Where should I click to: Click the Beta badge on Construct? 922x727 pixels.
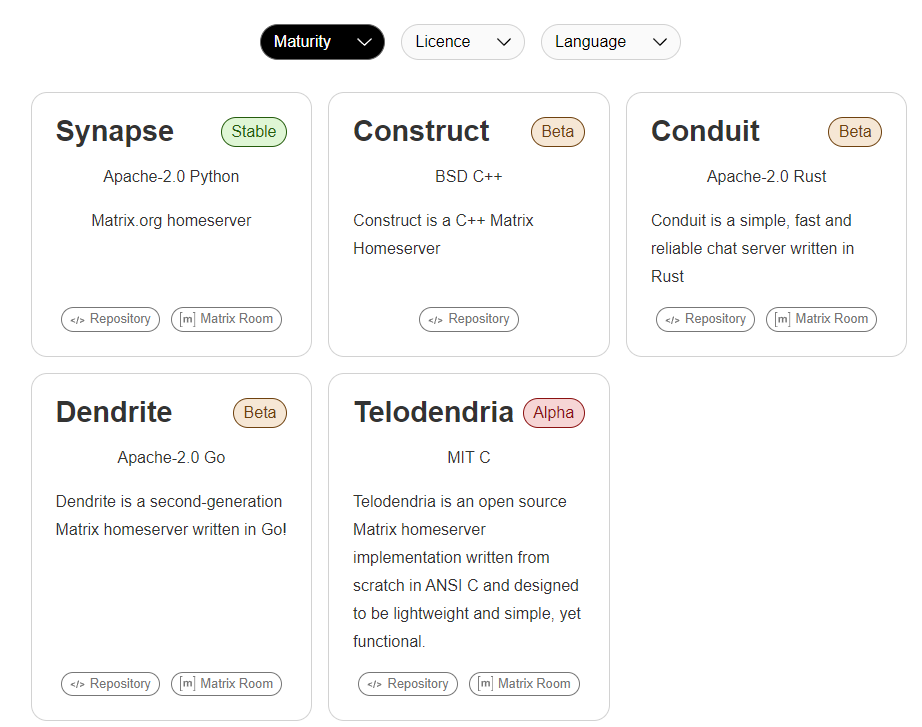pyautogui.click(x=558, y=132)
